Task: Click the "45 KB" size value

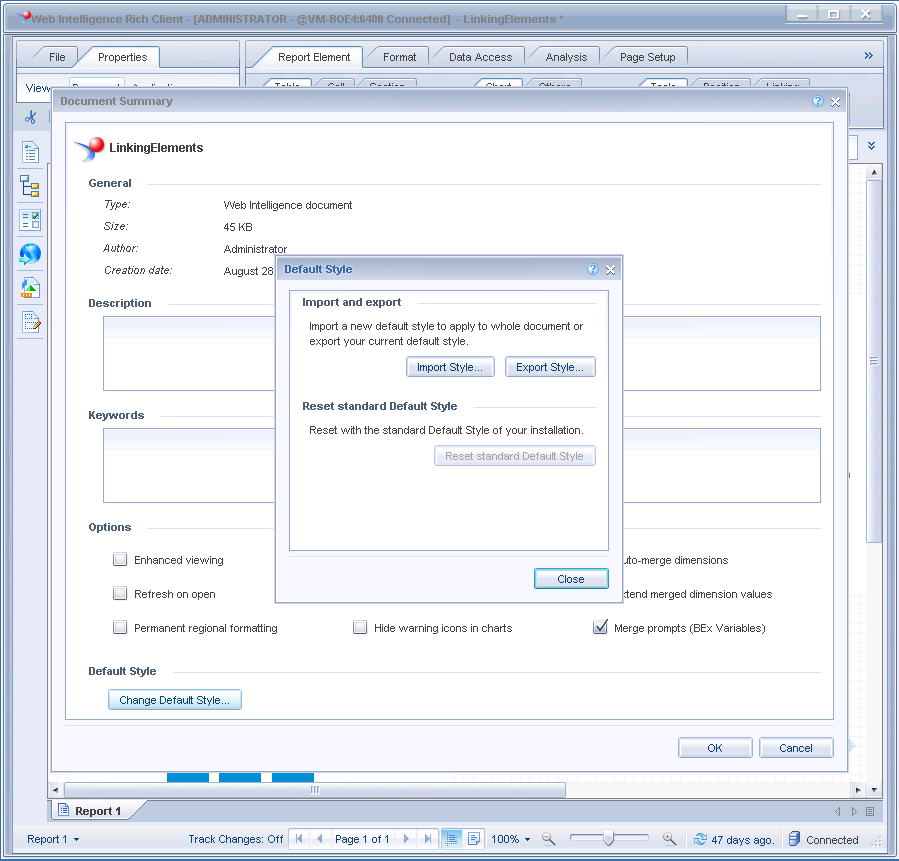Action: 238,227
